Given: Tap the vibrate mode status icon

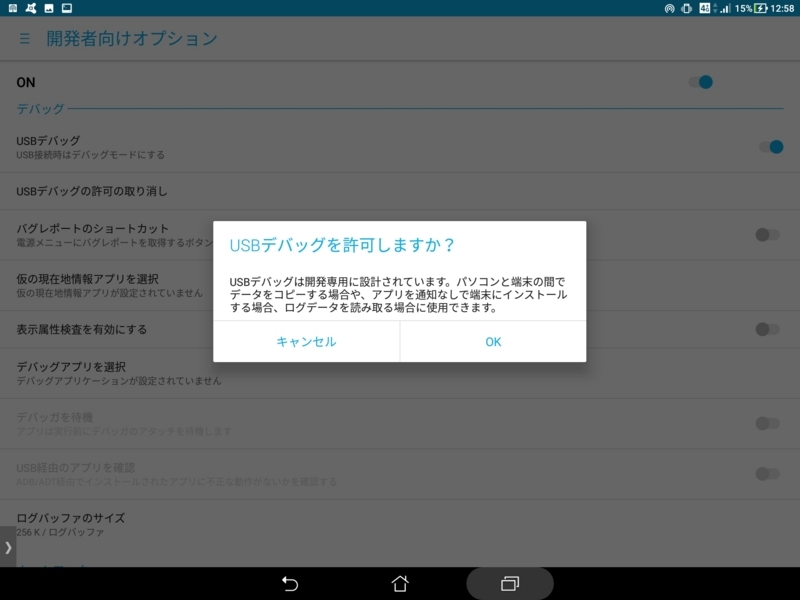Looking at the screenshot, I should click(687, 8).
